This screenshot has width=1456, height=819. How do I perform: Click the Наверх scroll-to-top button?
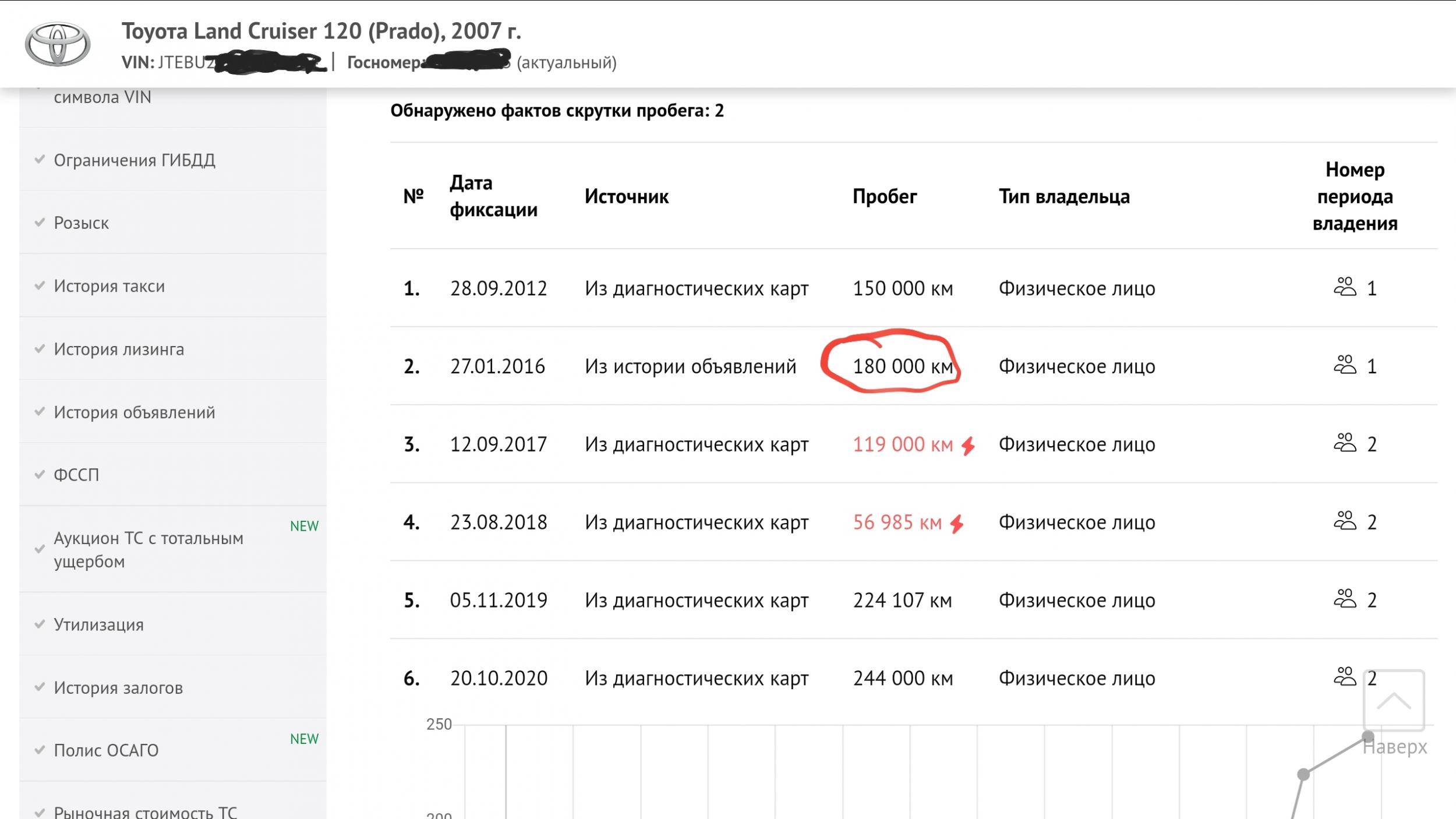pos(1394,714)
